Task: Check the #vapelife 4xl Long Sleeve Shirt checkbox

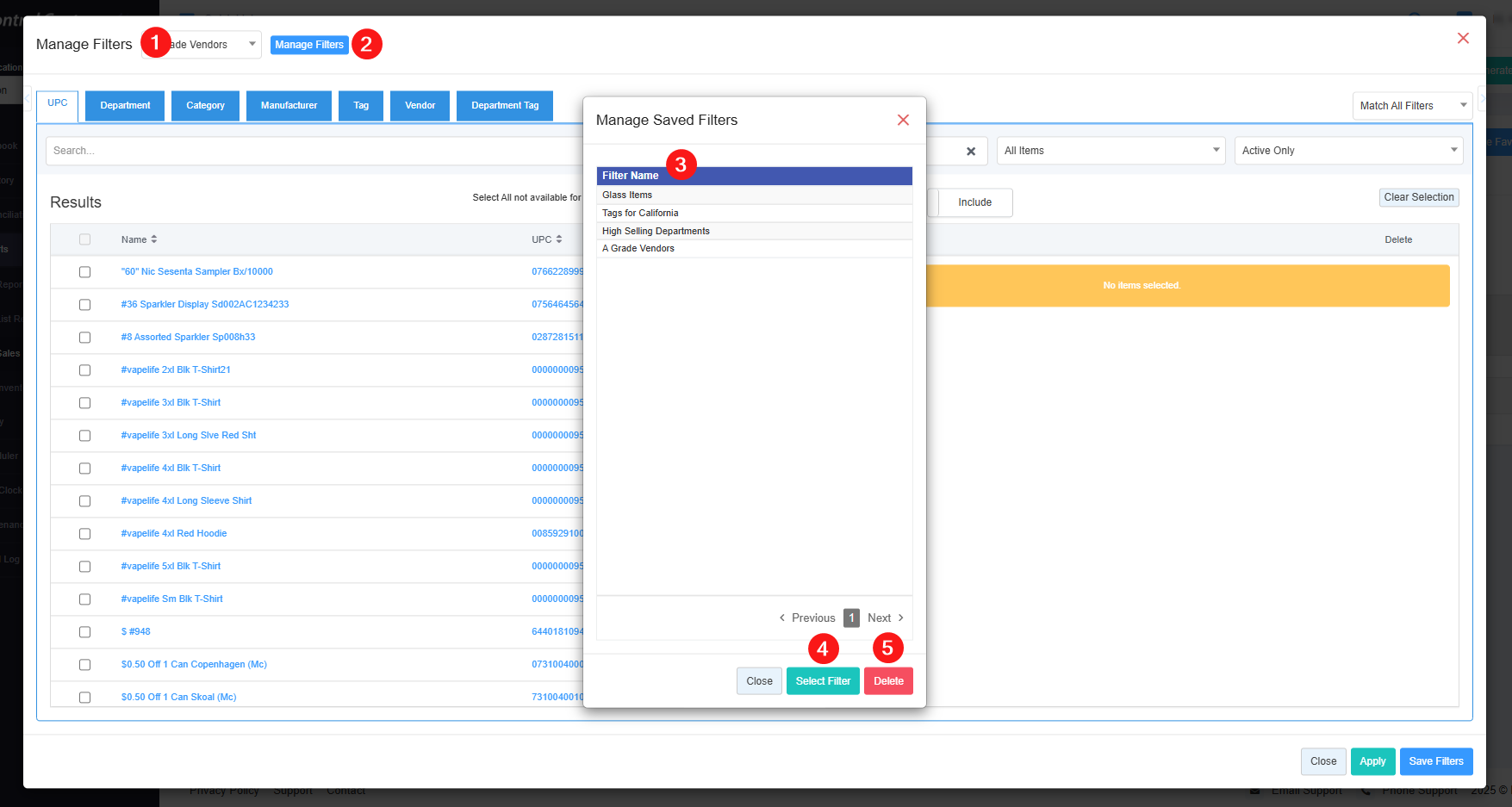Action: 84,501
